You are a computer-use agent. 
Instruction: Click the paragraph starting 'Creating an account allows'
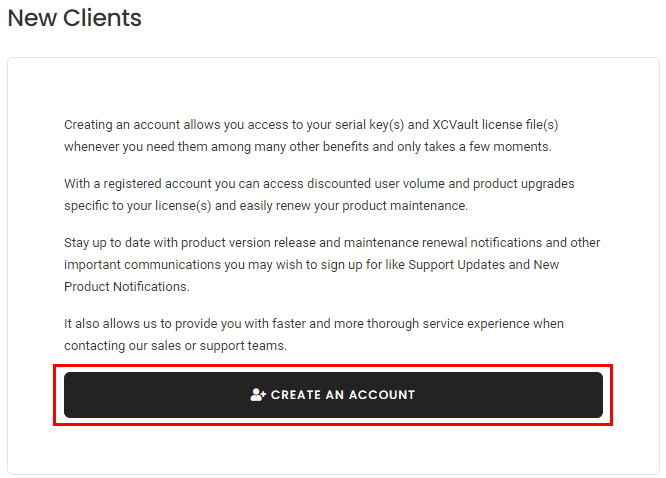pyautogui.click(x=311, y=136)
